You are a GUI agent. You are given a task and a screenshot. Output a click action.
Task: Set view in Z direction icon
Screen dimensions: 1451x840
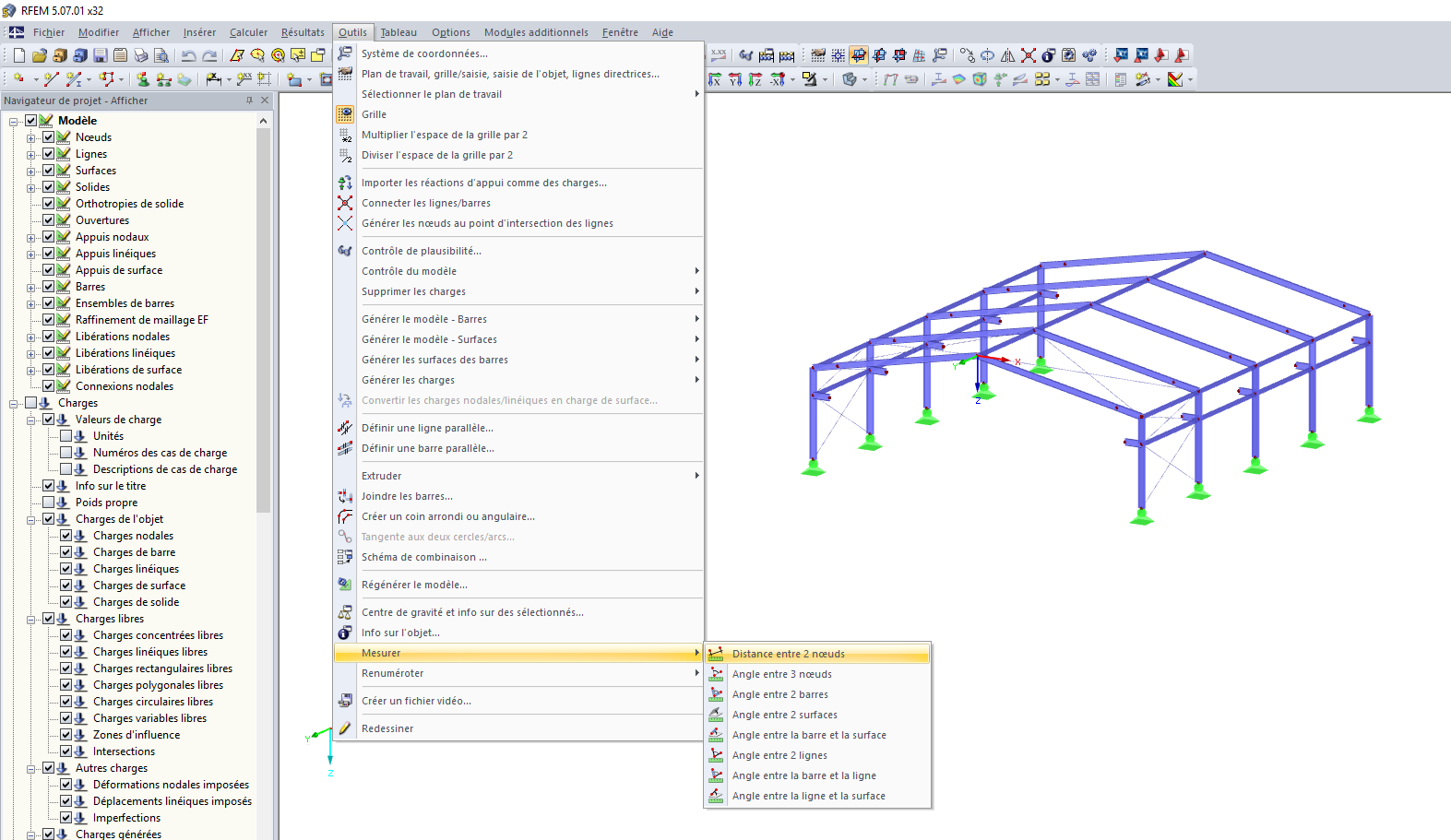[755, 79]
